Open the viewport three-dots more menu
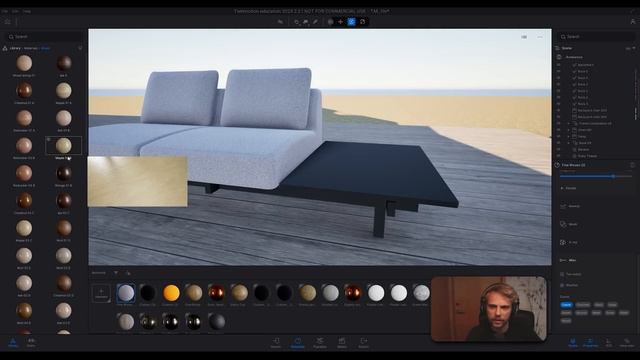Viewport: 640px width, 360px height. click(x=540, y=37)
